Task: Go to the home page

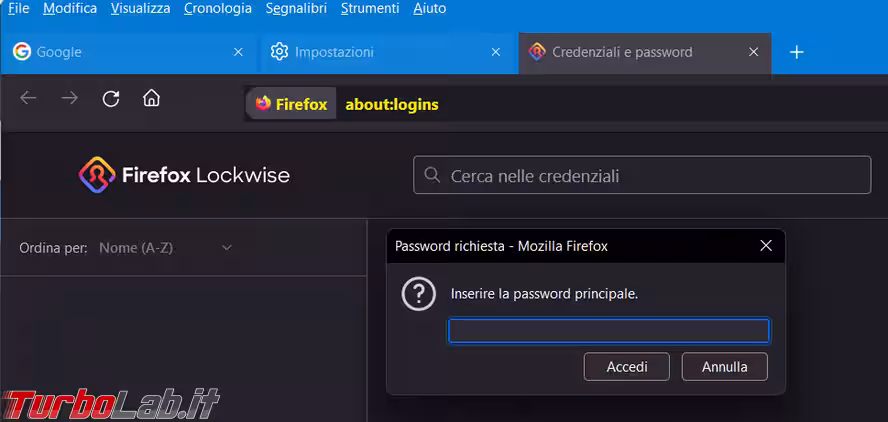Action: pyautogui.click(x=151, y=98)
